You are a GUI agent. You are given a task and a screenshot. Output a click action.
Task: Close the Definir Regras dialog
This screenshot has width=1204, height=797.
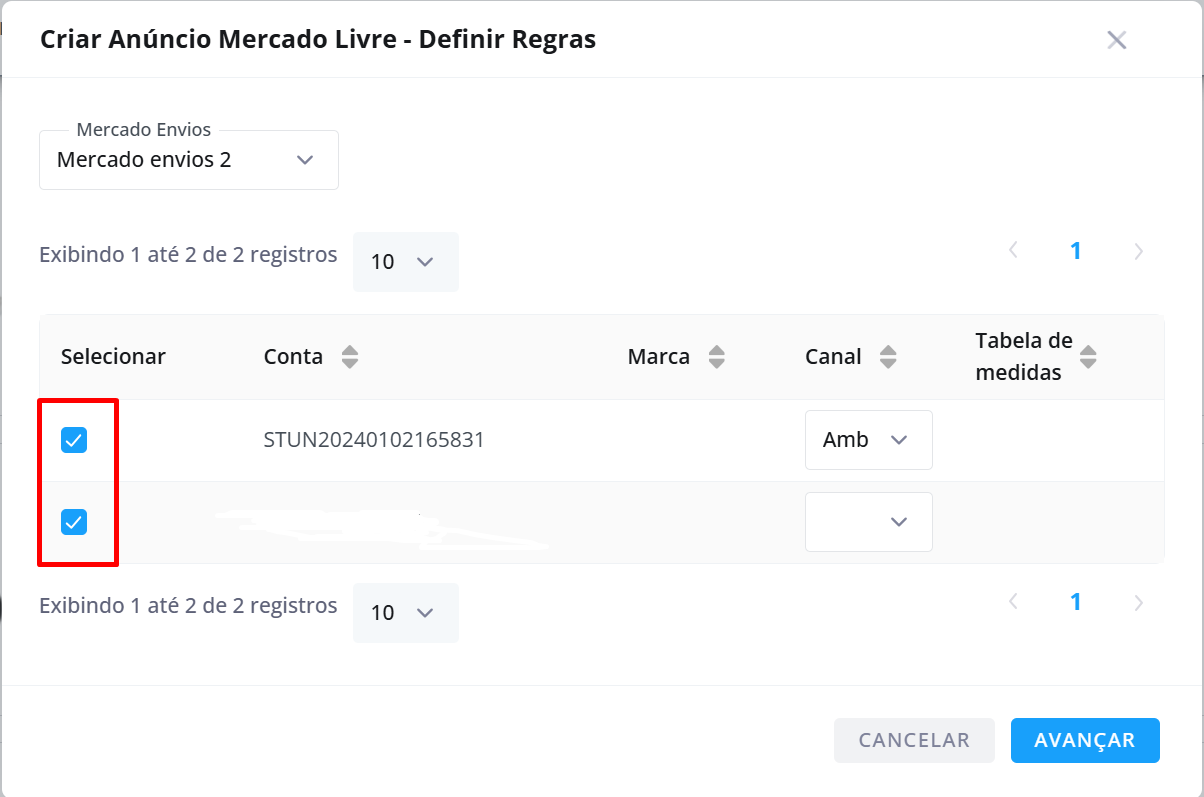(x=1117, y=40)
